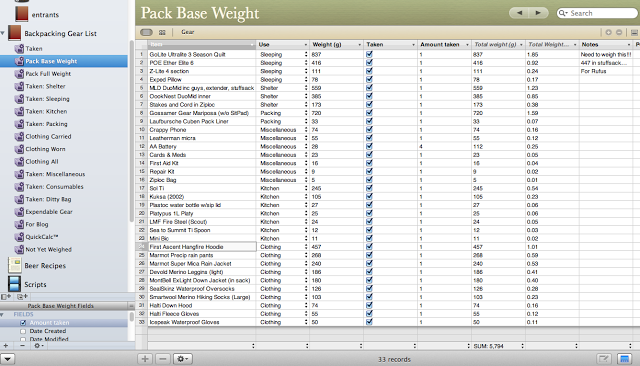Click the Pack Base Weight Fields panel header
The image size is (640, 366).
61,306
